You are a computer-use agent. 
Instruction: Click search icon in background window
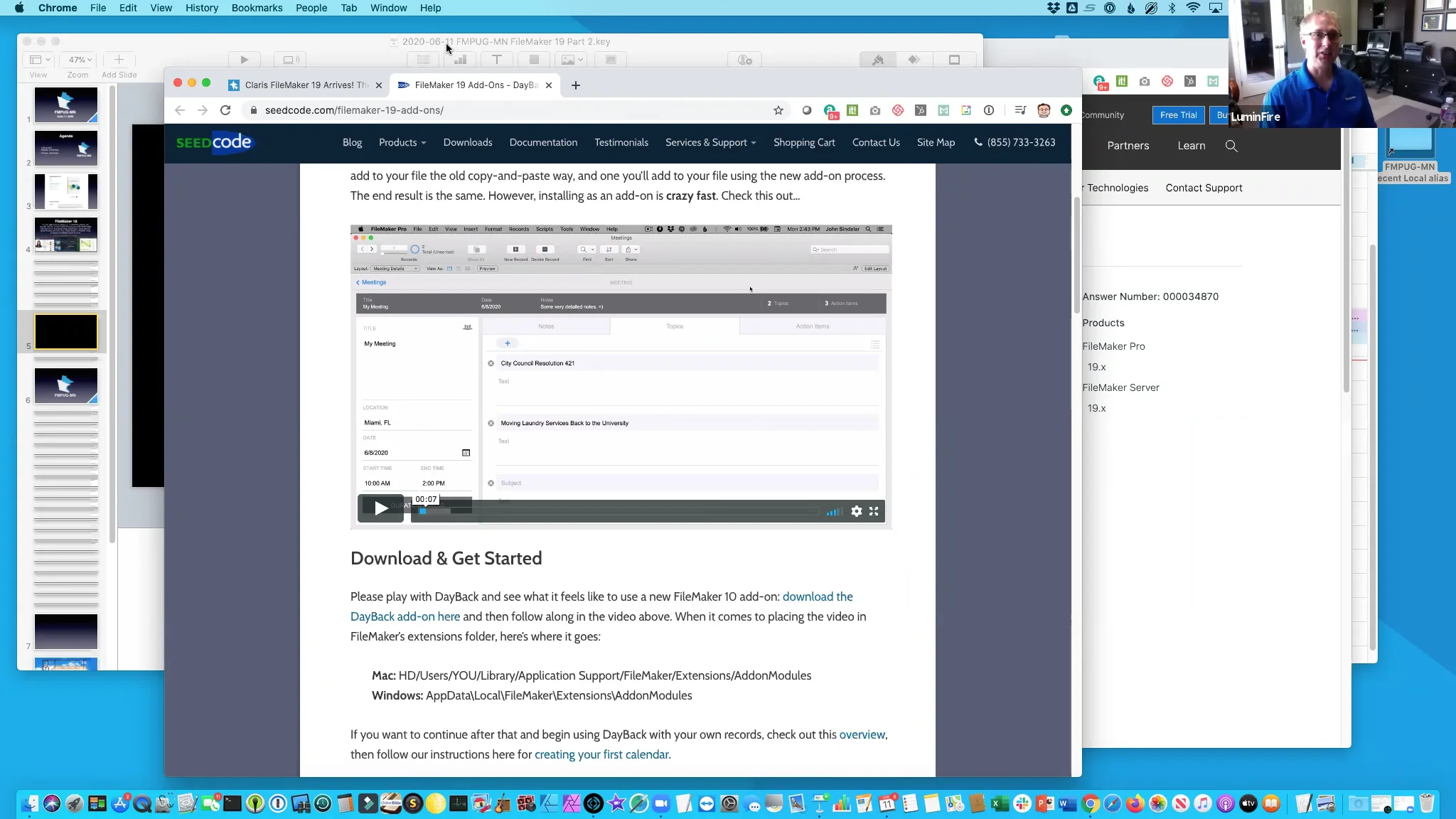coord(1231,146)
